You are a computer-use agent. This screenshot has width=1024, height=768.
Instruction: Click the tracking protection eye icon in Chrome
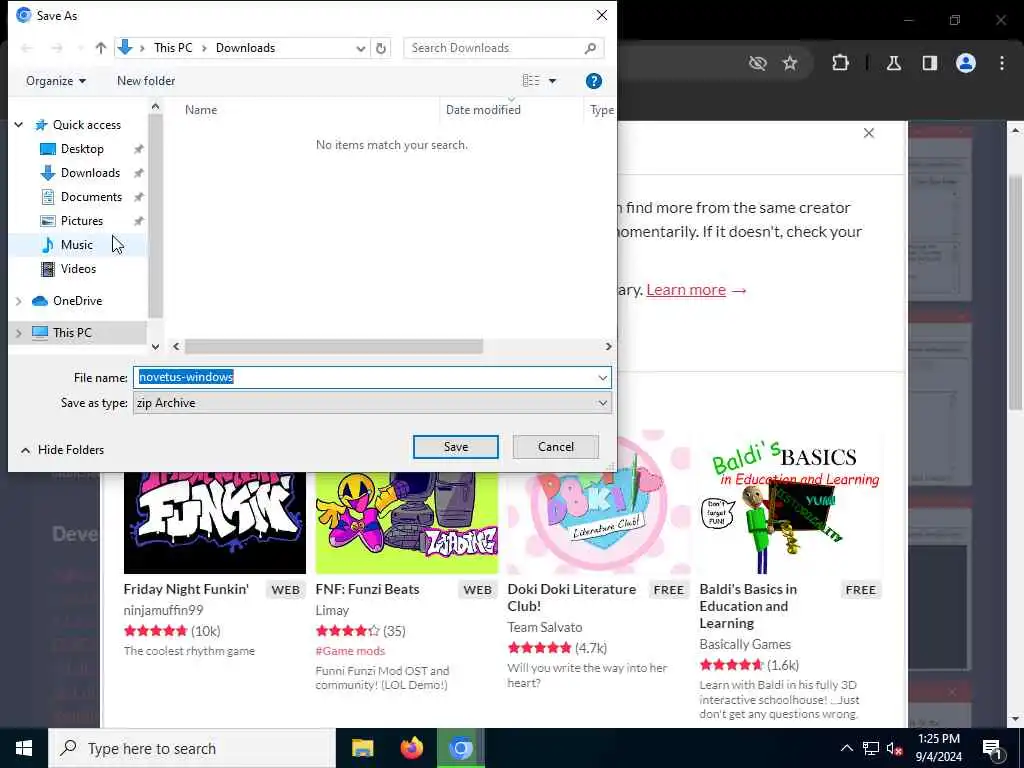758,63
